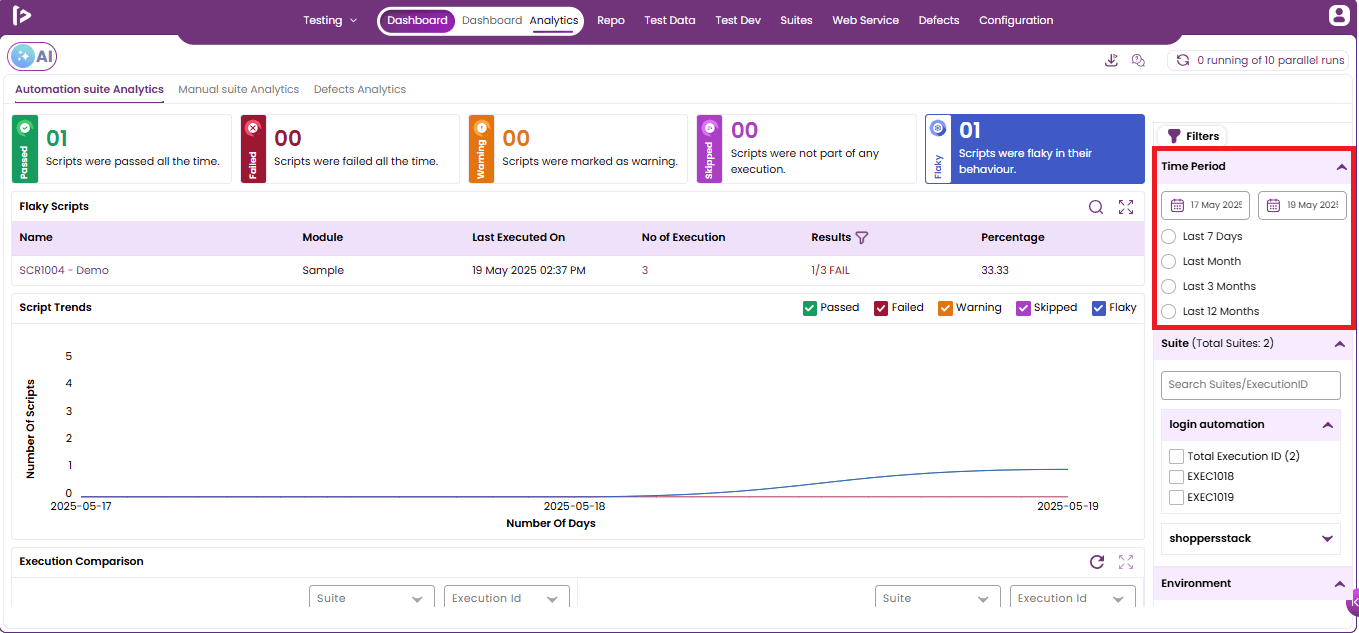Toggle the Skipped trend checkbox
The width and height of the screenshot is (1359, 633).
[1023, 308]
